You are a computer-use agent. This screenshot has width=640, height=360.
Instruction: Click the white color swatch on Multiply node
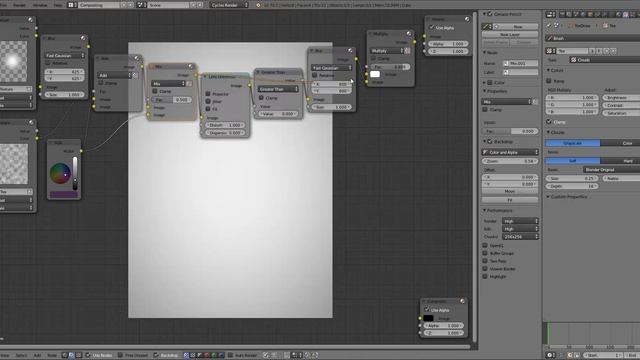375,74
